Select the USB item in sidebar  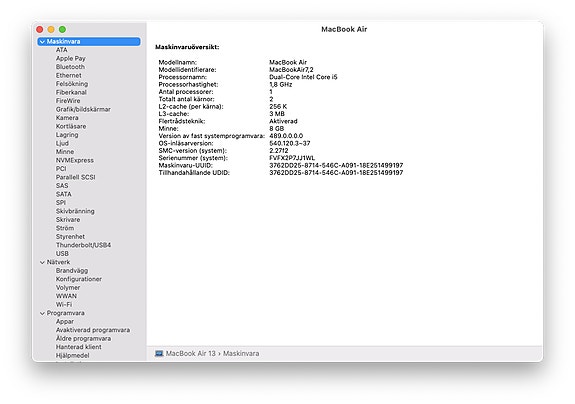point(62,253)
